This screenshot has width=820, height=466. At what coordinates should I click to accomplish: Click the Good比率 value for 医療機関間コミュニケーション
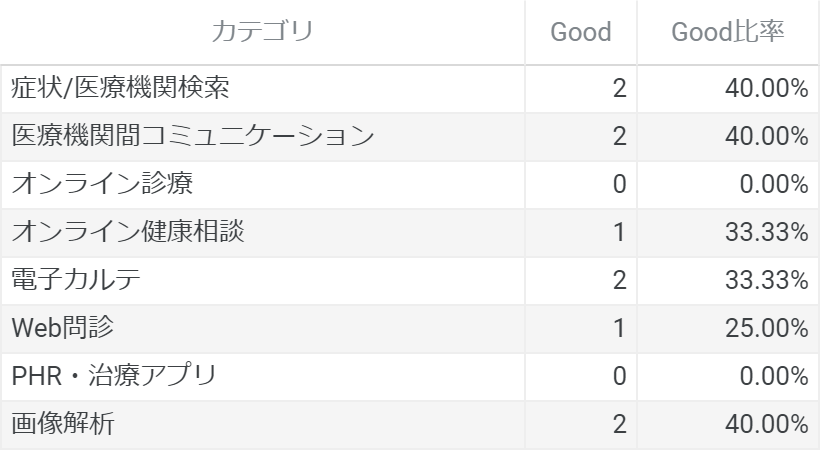pyautogui.click(x=767, y=136)
